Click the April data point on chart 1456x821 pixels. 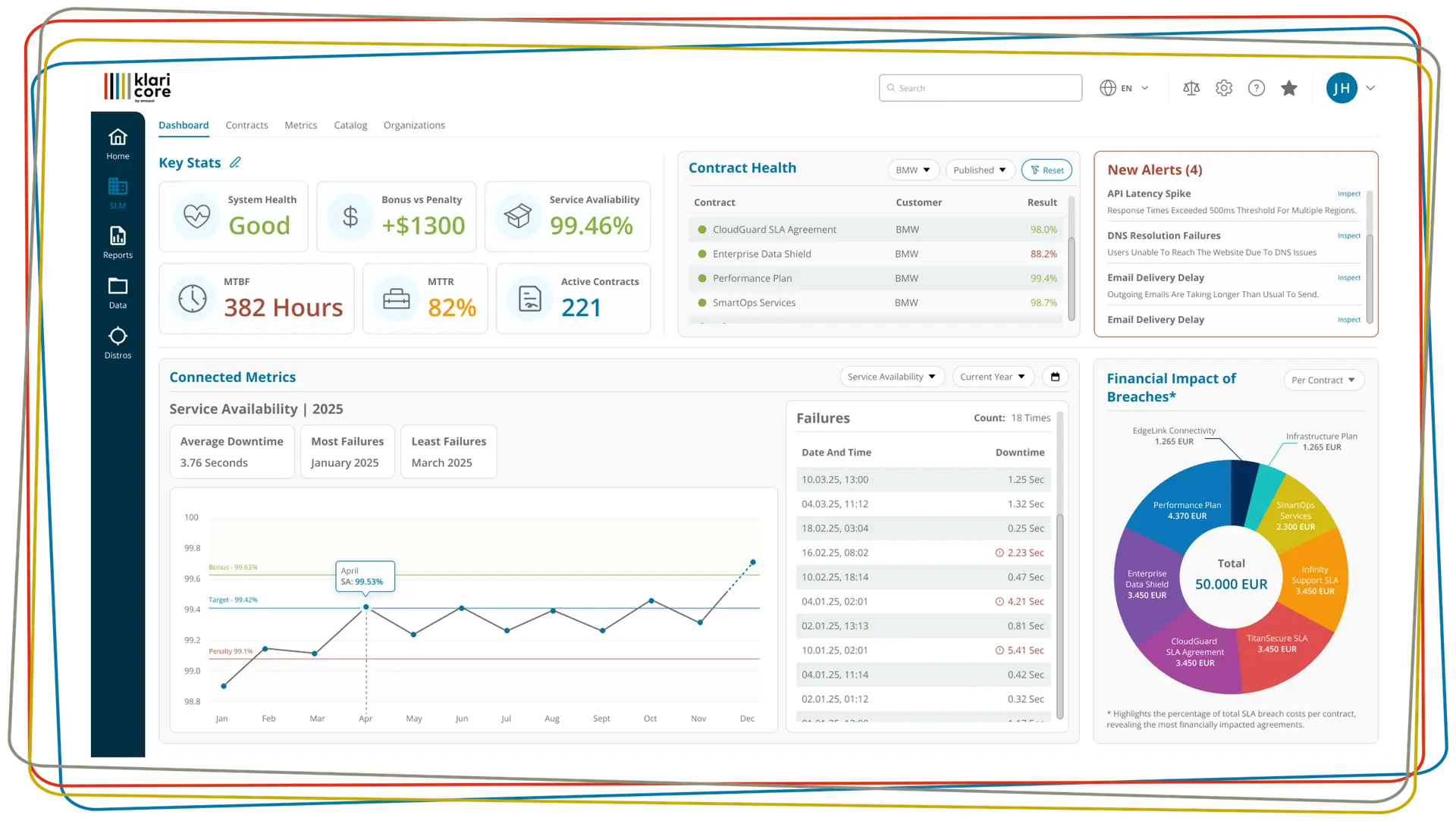(366, 606)
